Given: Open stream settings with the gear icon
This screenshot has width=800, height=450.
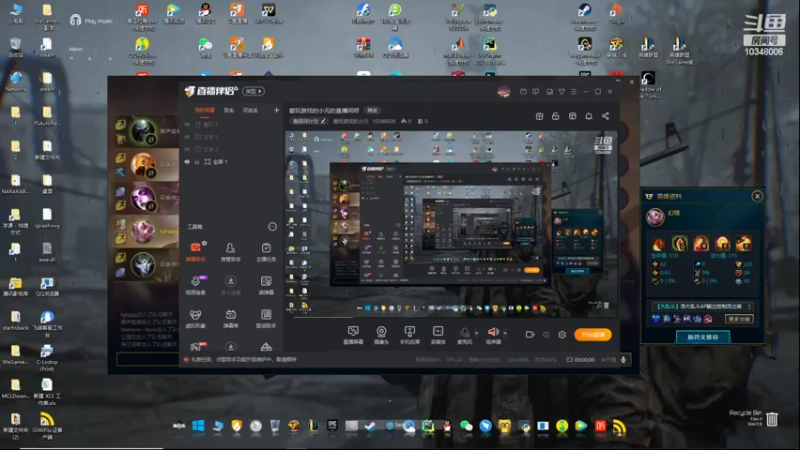Looking at the screenshot, I should (x=562, y=335).
